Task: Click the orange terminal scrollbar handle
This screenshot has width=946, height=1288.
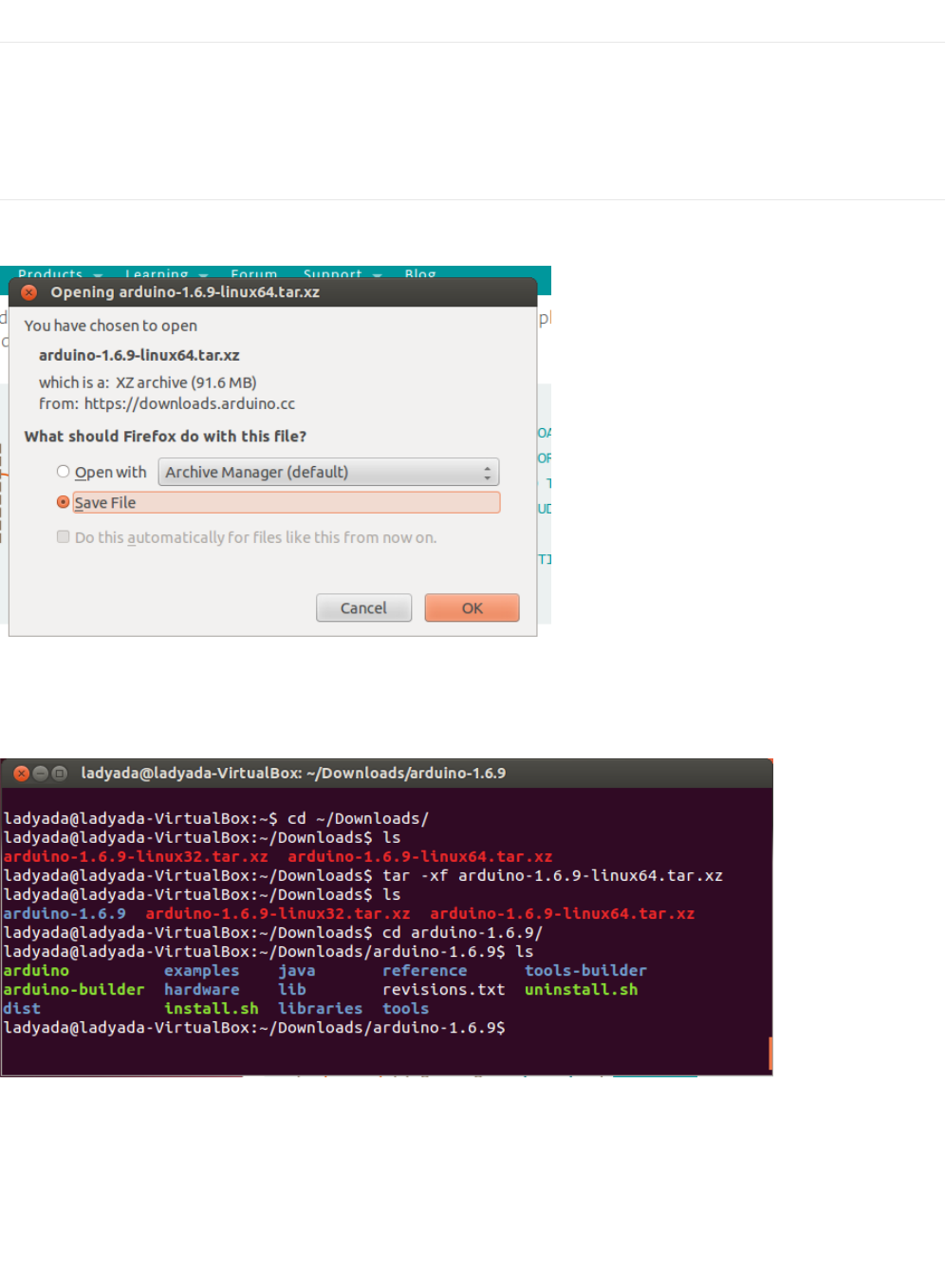Action: 770,1054
